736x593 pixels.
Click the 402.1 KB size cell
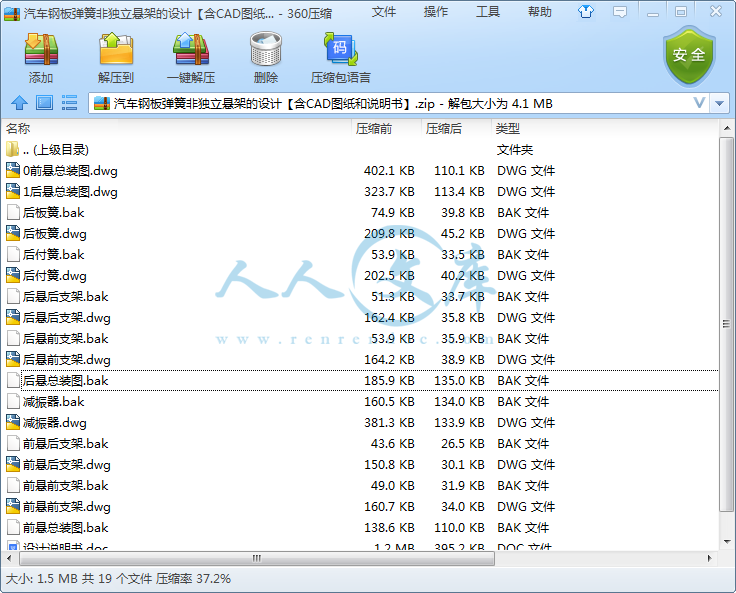[389, 170]
